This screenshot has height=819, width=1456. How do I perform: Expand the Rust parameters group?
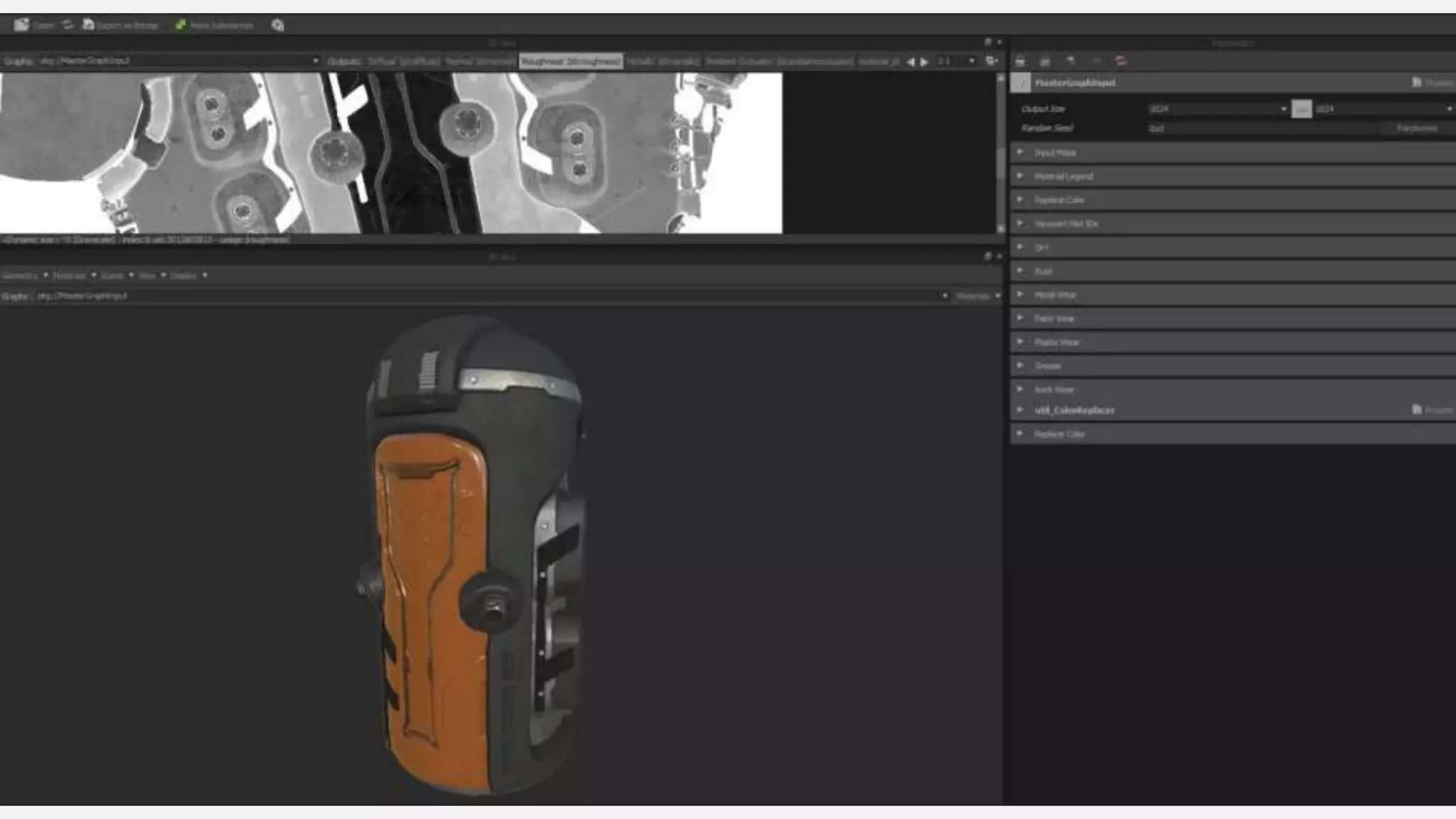1020,271
